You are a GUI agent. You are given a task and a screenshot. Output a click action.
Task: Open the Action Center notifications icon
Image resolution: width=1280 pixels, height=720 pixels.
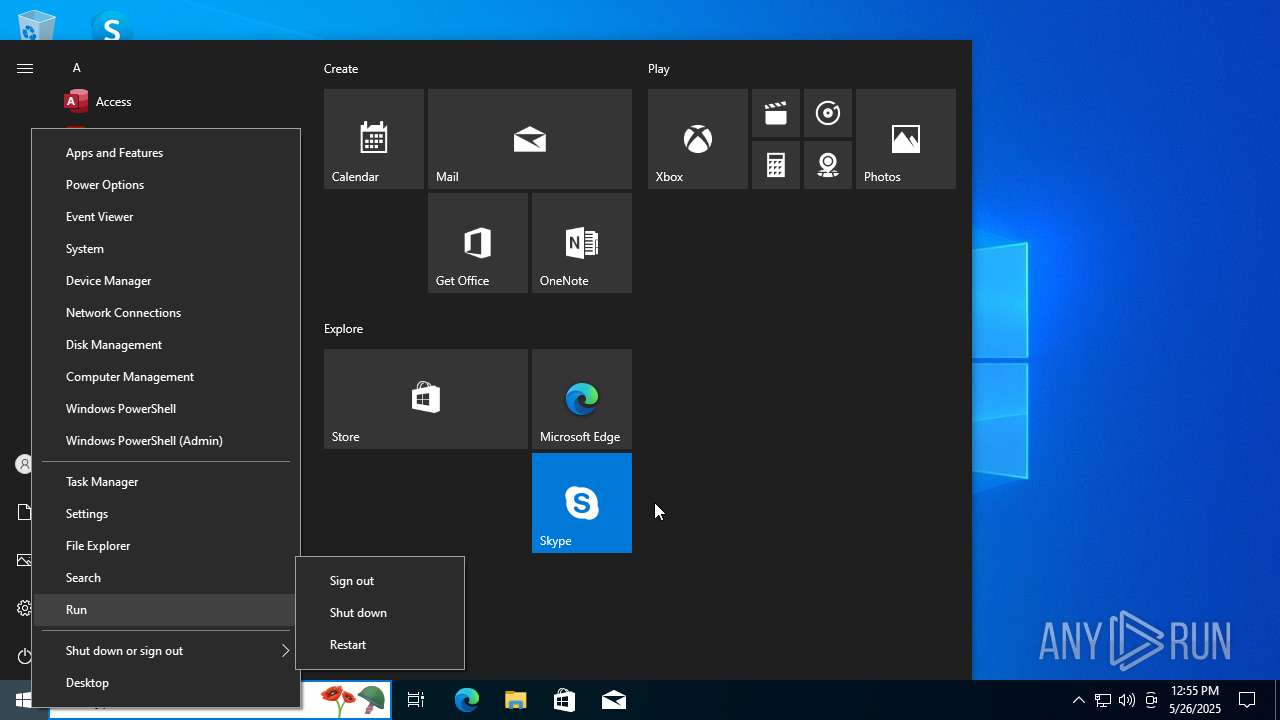(x=1247, y=700)
